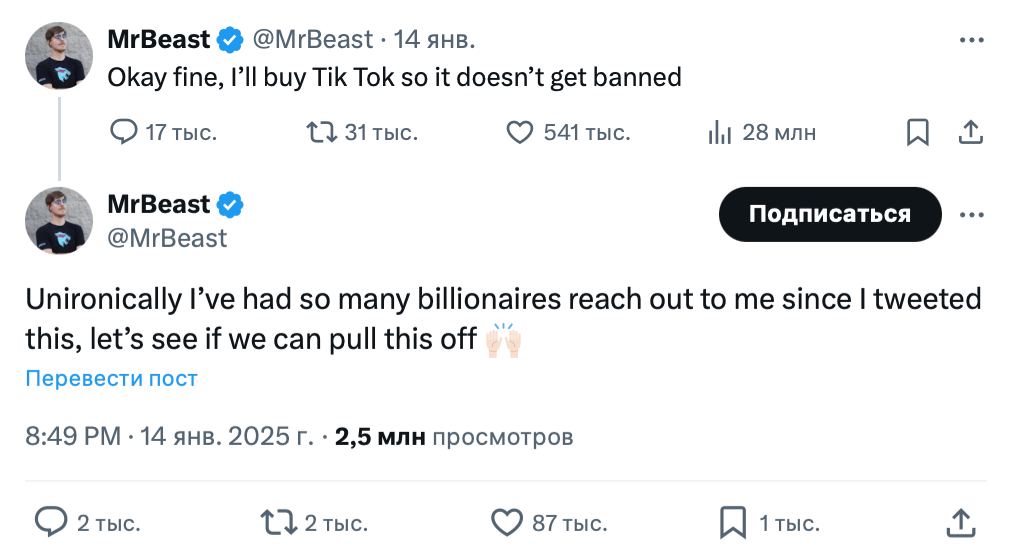Repost the top tweet with 31 тыс.
The width and height of the screenshot is (1012, 560).
coord(321,132)
